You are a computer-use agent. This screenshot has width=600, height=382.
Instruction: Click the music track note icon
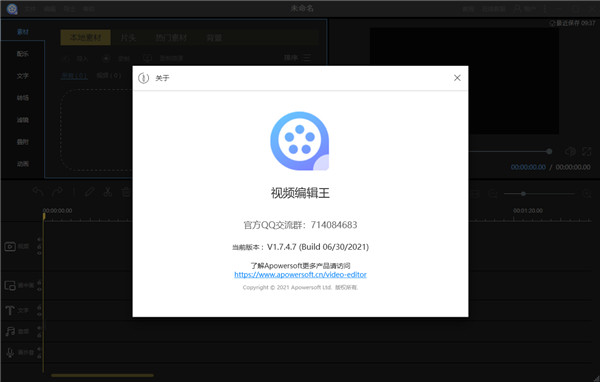10,331
